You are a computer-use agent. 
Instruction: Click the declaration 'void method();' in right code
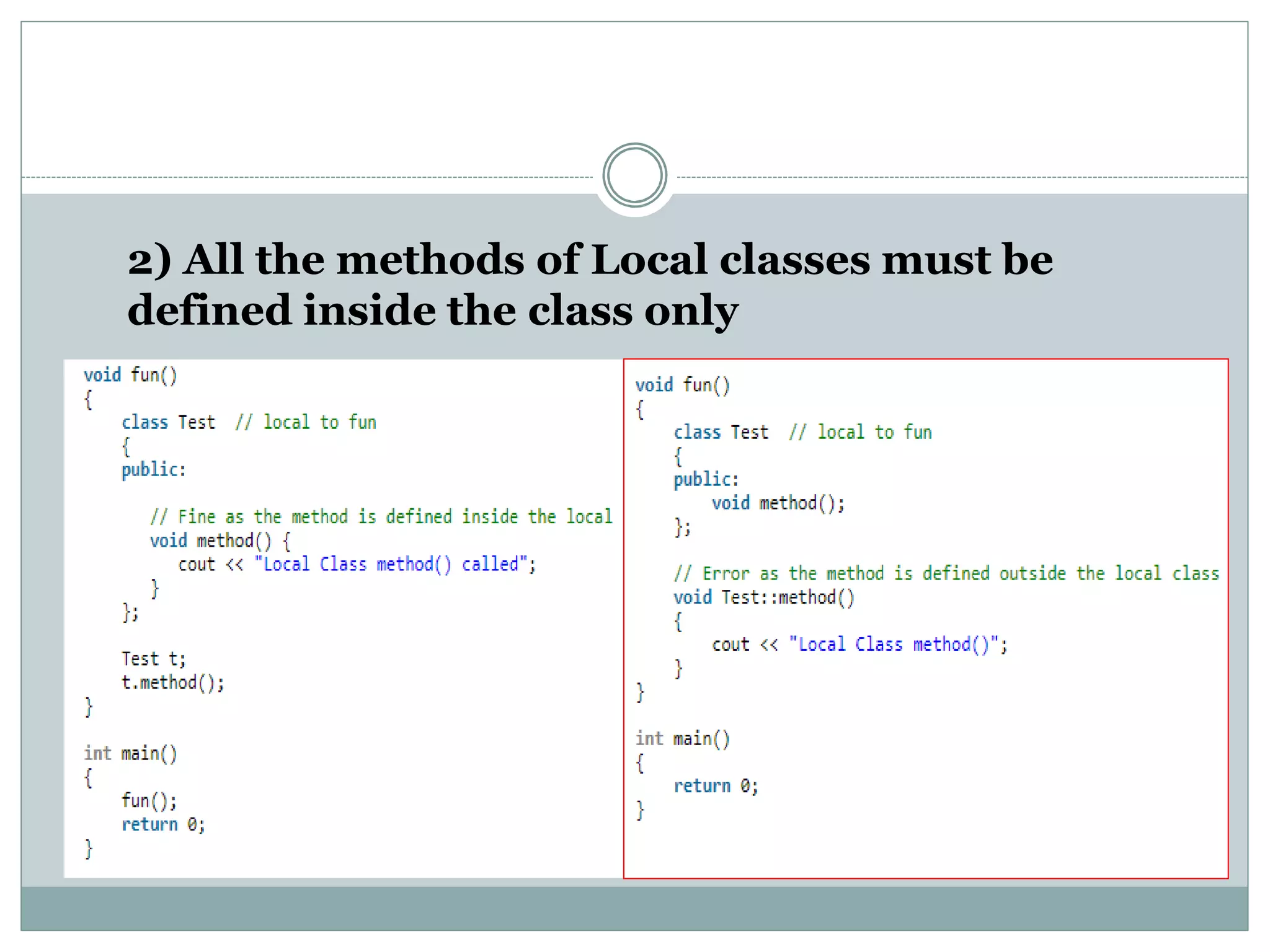pos(778,503)
